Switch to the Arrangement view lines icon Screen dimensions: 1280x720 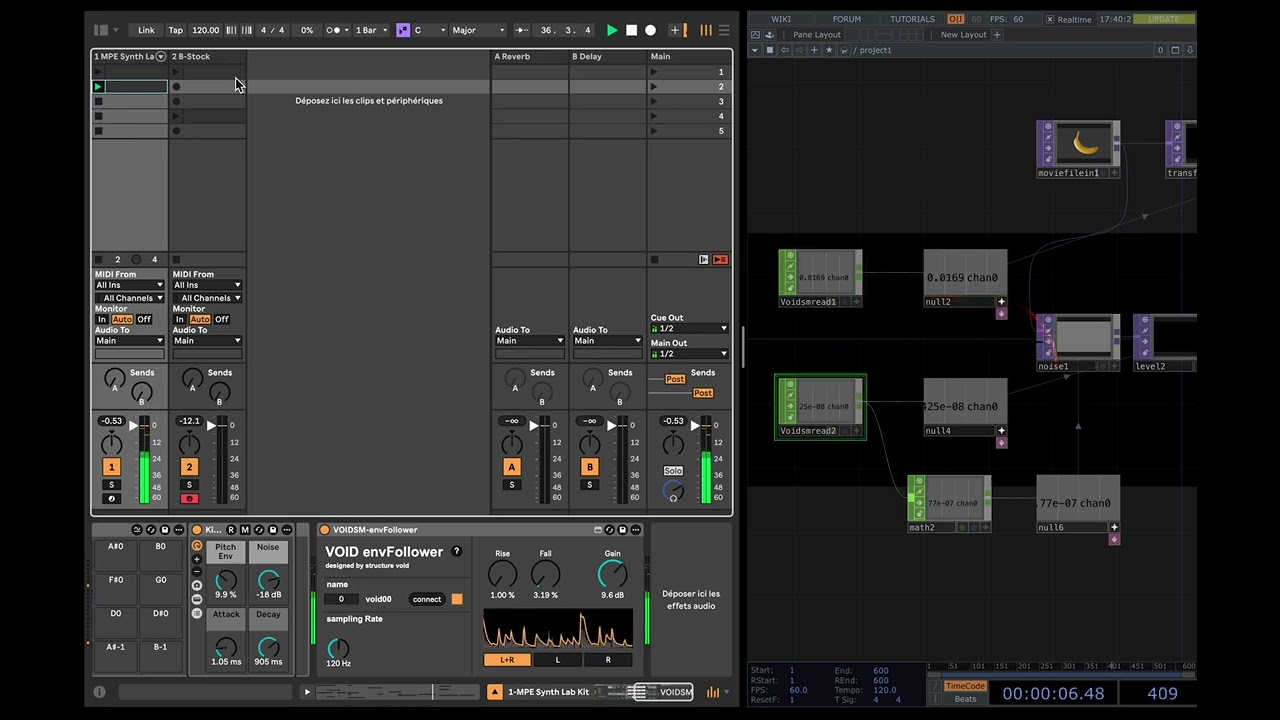[723, 30]
